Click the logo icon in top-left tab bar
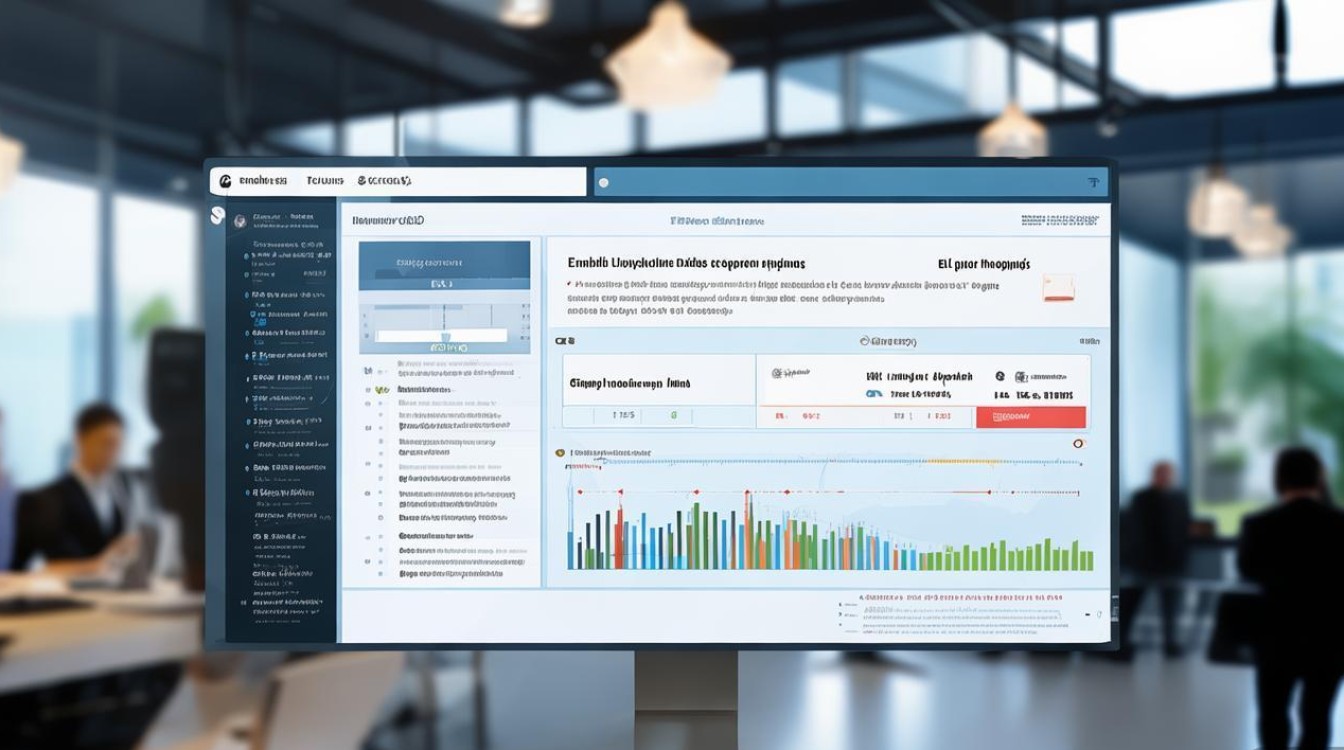 225,181
